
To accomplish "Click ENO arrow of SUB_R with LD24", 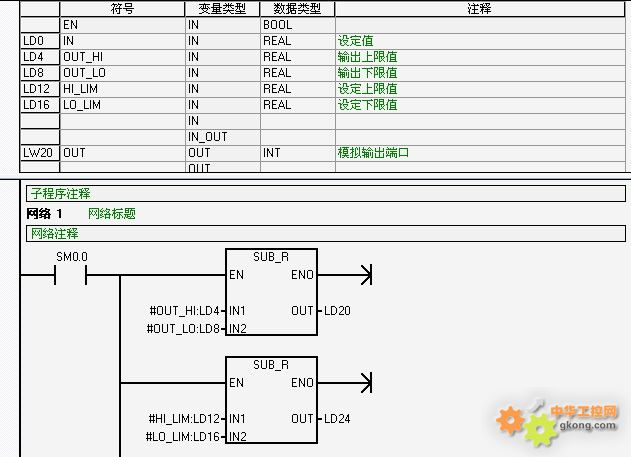I will click(366, 383).
